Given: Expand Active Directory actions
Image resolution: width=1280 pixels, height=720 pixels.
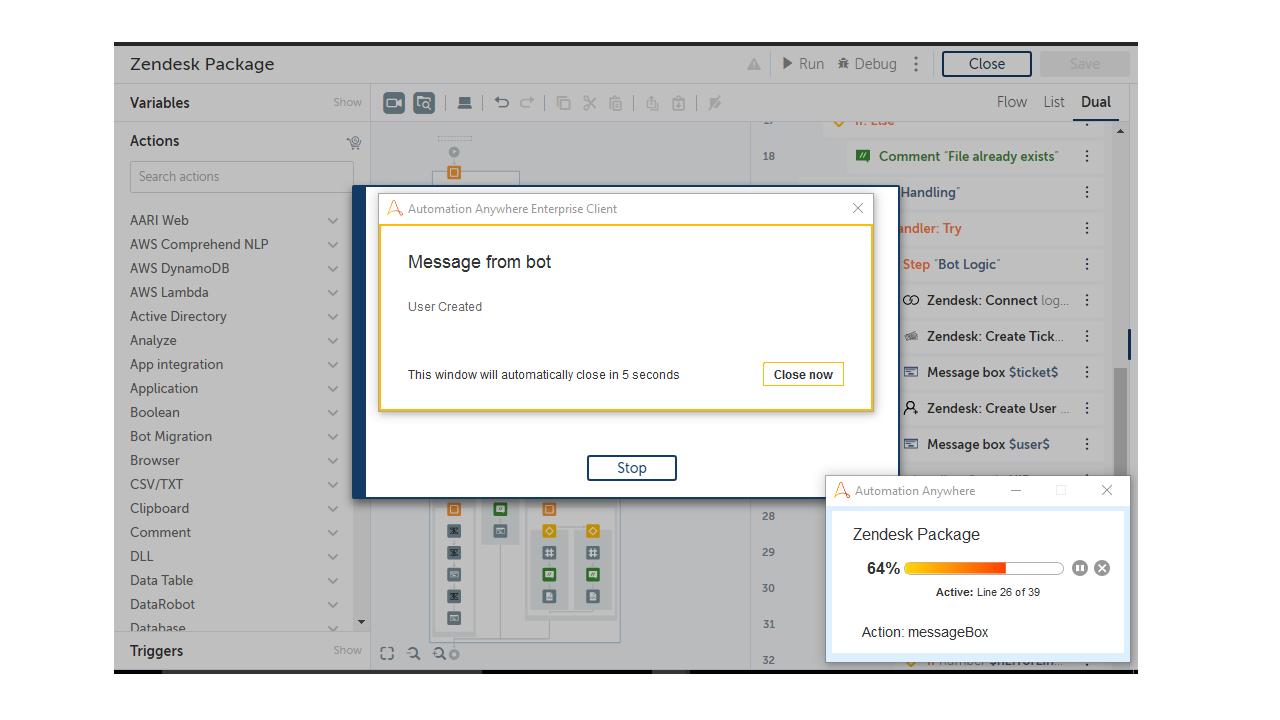Looking at the screenshot, I should 333,316.
